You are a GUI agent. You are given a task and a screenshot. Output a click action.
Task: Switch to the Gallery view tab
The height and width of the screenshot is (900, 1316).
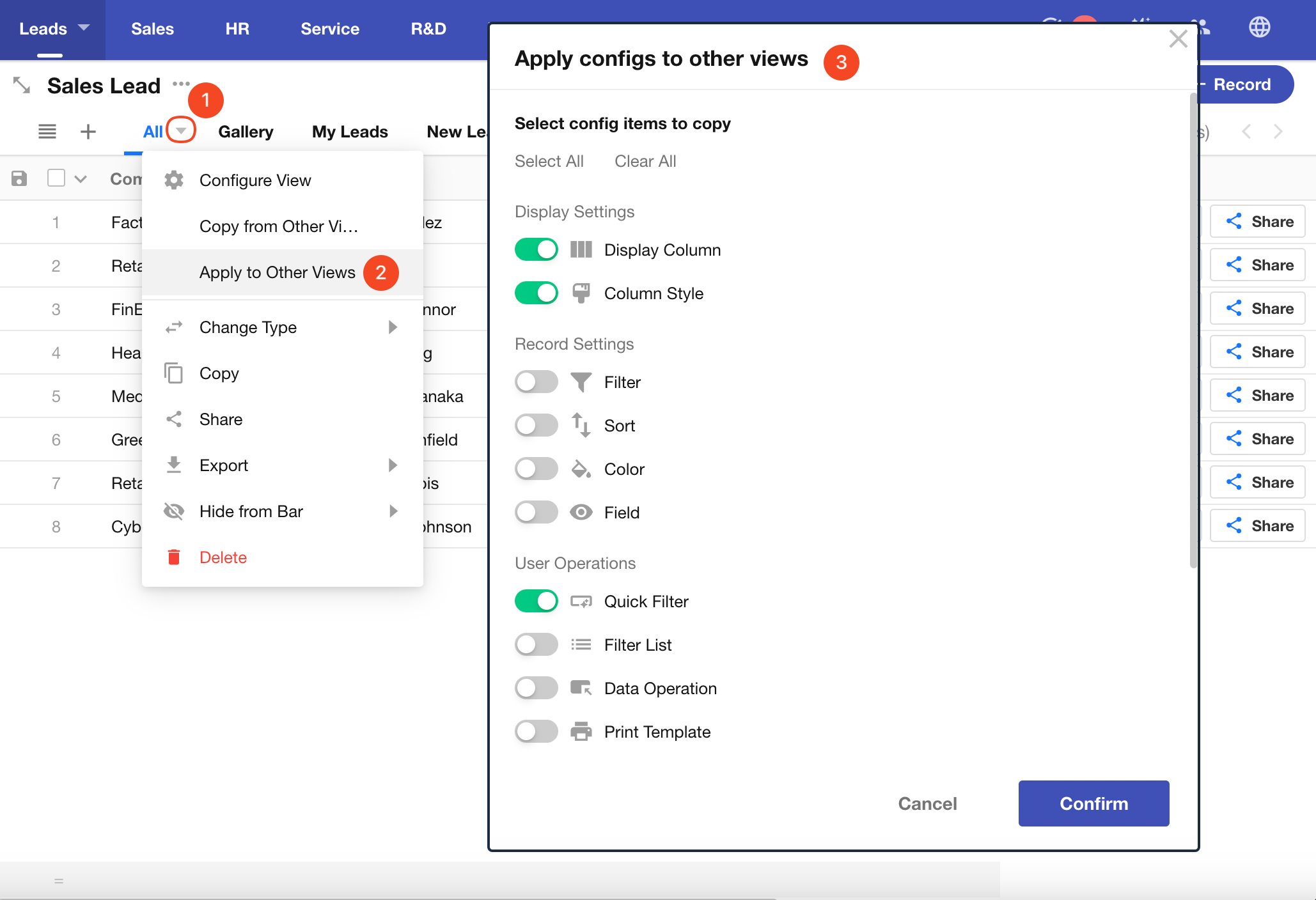click(x=246, y=132)
